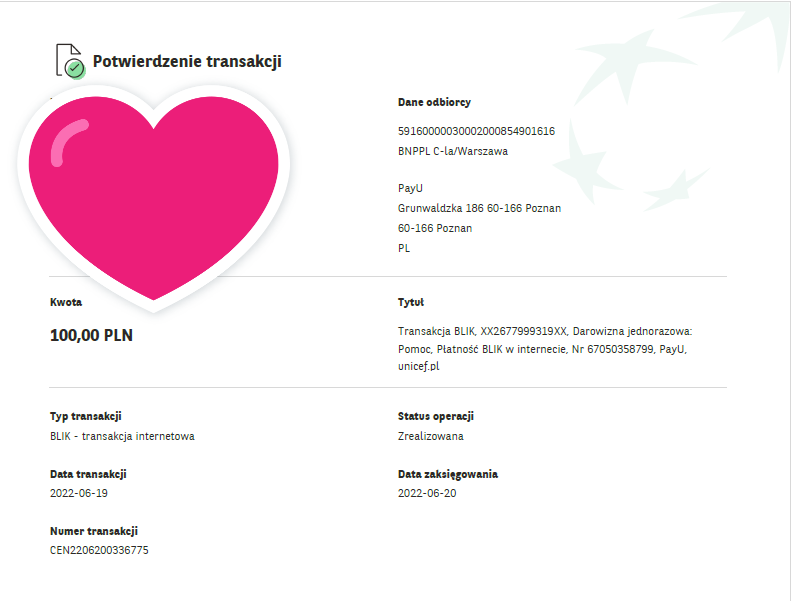Click the Kwota label
The image size is (791, 601).
[66, 302]
